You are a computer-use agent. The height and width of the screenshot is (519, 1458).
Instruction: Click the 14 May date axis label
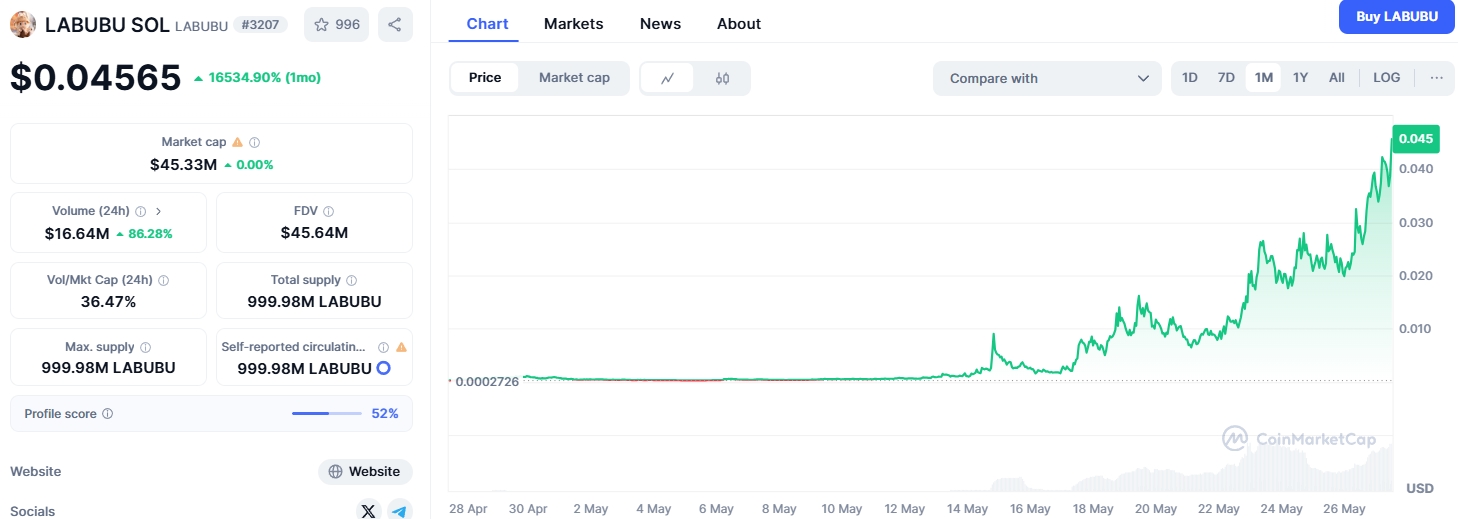tap(967, 509)
